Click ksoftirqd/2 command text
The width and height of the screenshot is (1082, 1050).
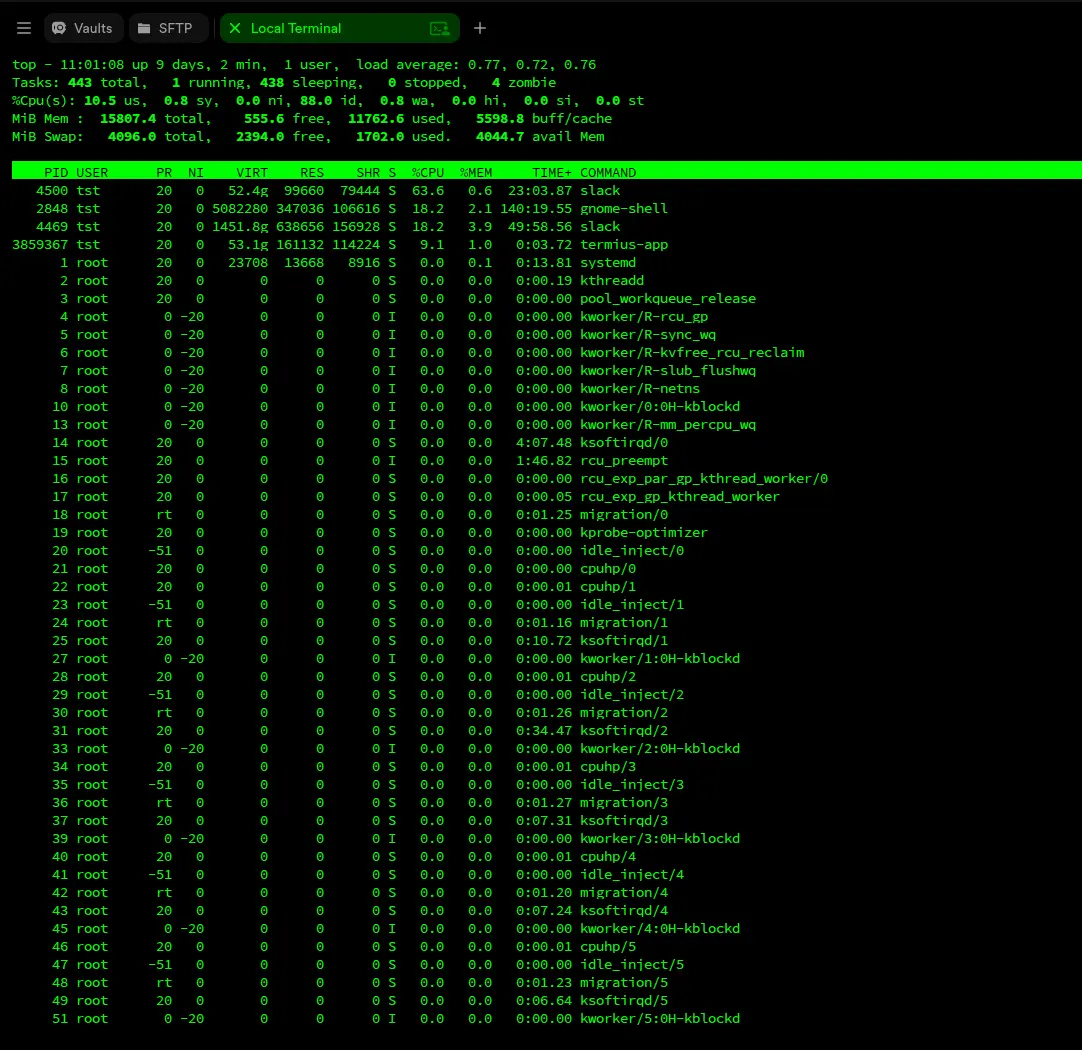[x=624, y=731]
